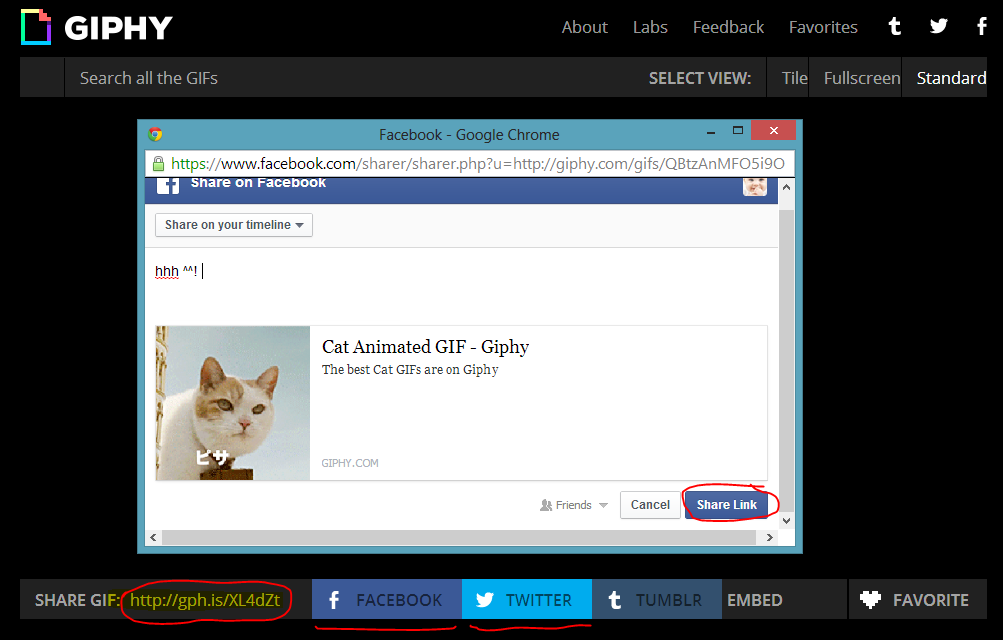This screenshot has width=1003, height=640.
Task: Share the GIF with the TUMBLR button
Action: [x=657, y=599]
